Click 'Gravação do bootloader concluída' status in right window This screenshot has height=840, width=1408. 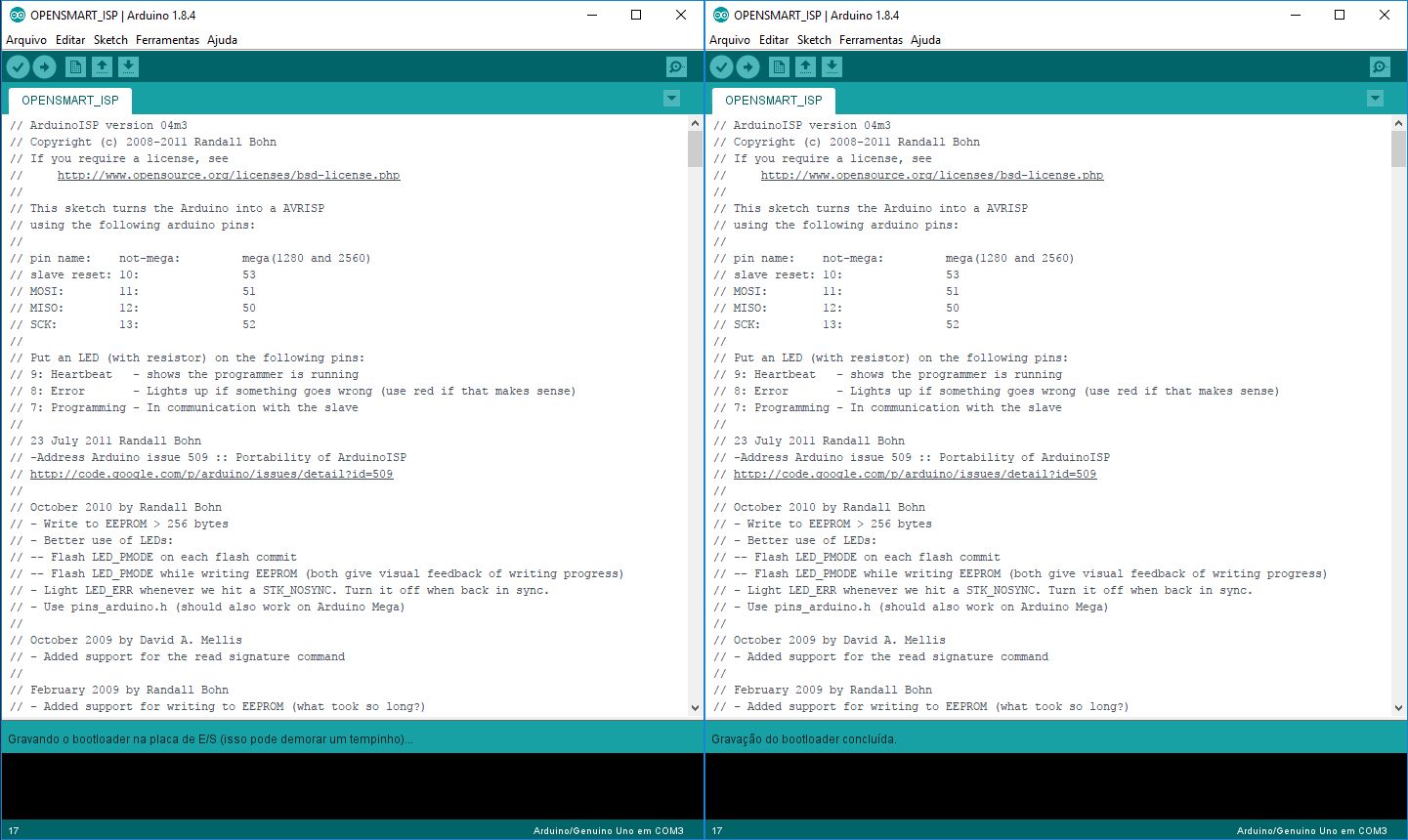803,739
